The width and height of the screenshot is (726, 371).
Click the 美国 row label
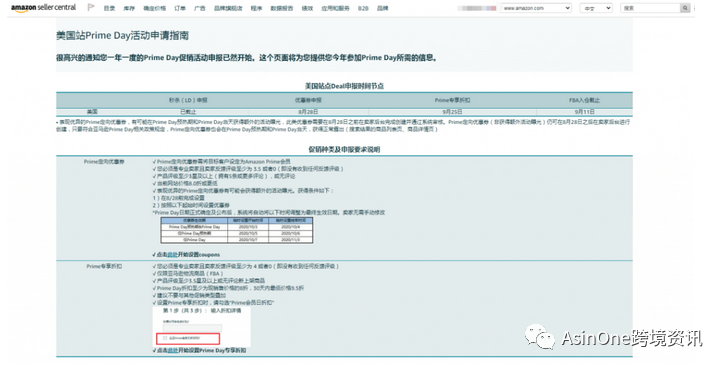(x=92, y=112)
